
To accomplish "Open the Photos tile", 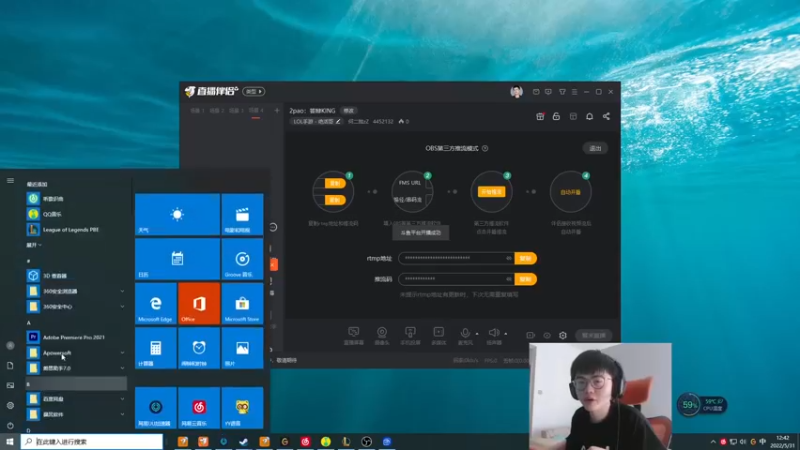I will tap(242, 348).
